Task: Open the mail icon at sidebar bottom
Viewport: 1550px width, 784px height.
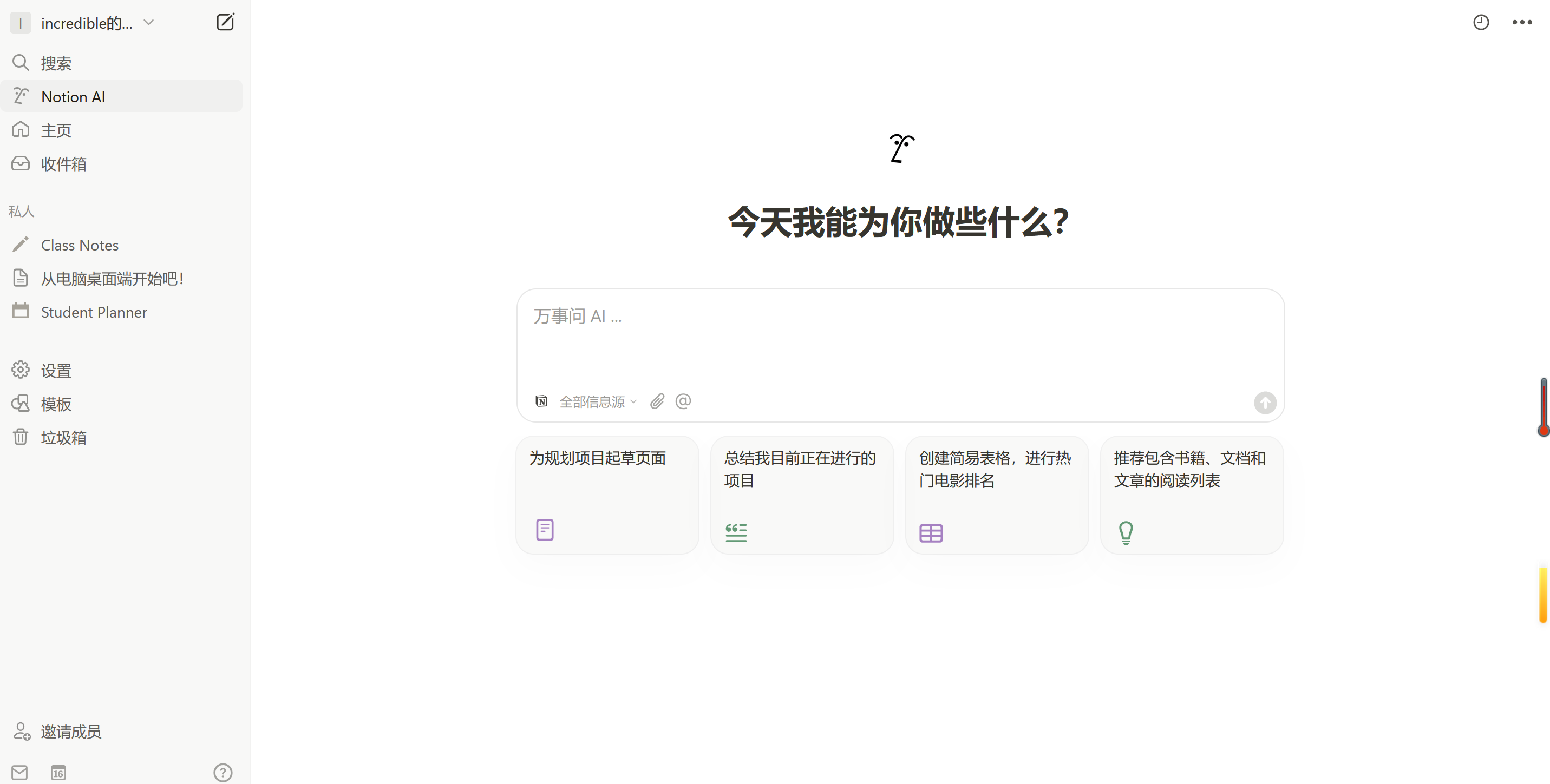Action: [19, 773]
